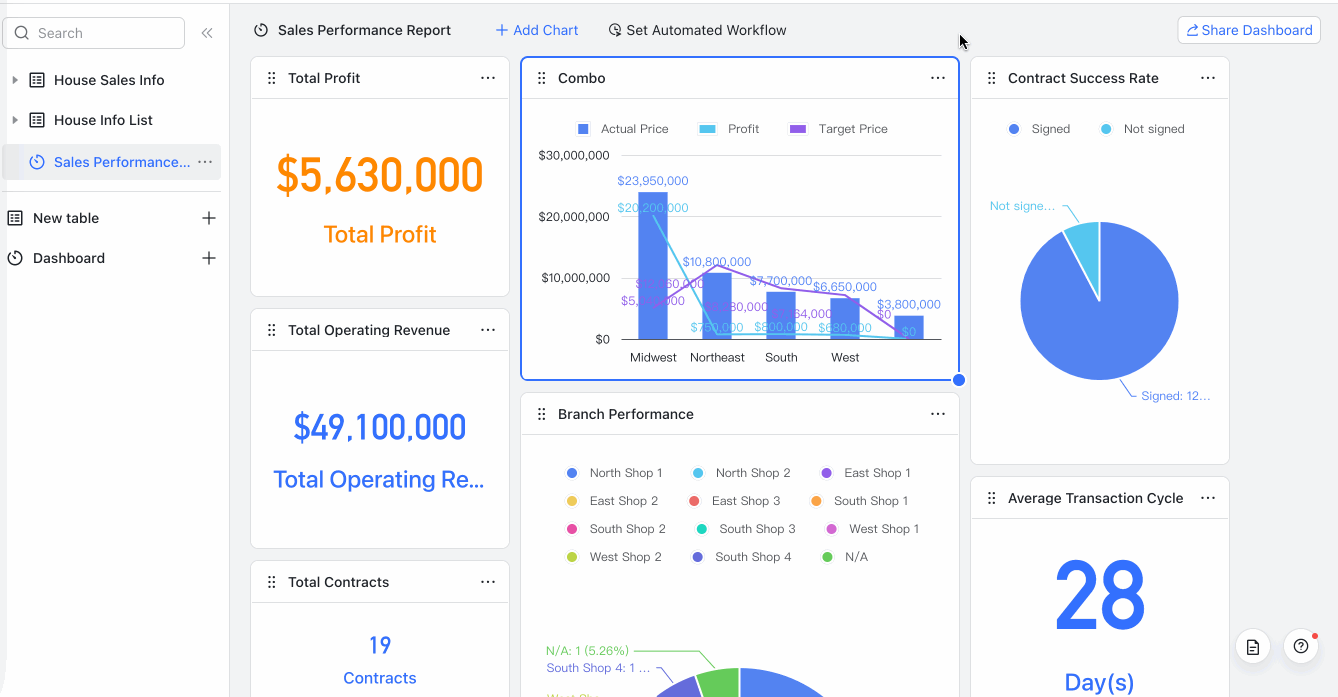Click the drag handle on the Combo card
This screenshot has height=697, width=1338.
(x=542, y=77)
